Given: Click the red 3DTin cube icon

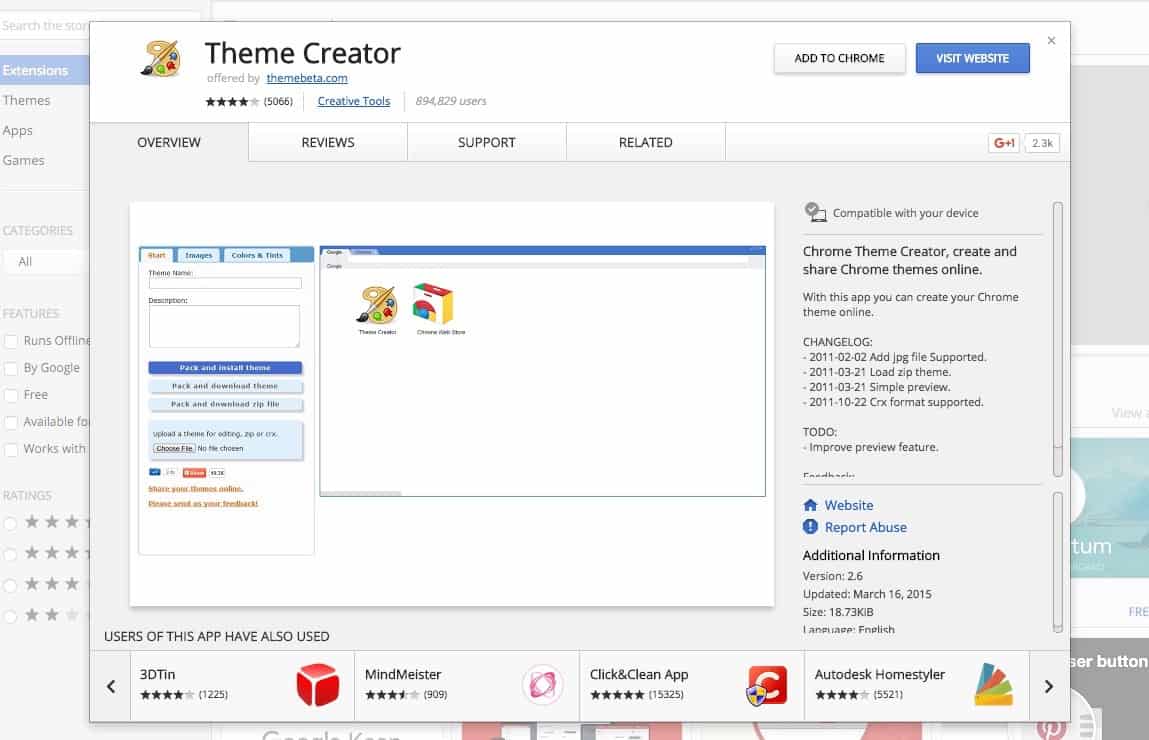Looking at the screenshot, I should [317, 685].
